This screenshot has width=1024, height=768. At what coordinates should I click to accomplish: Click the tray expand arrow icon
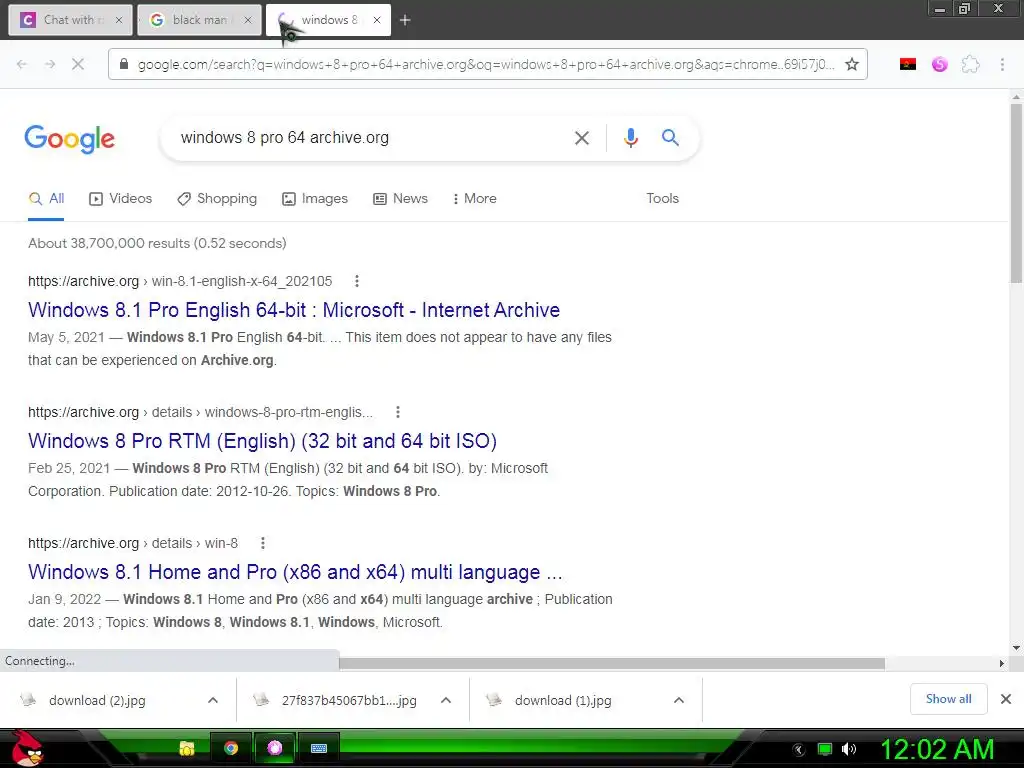click(x=798, y=750)
